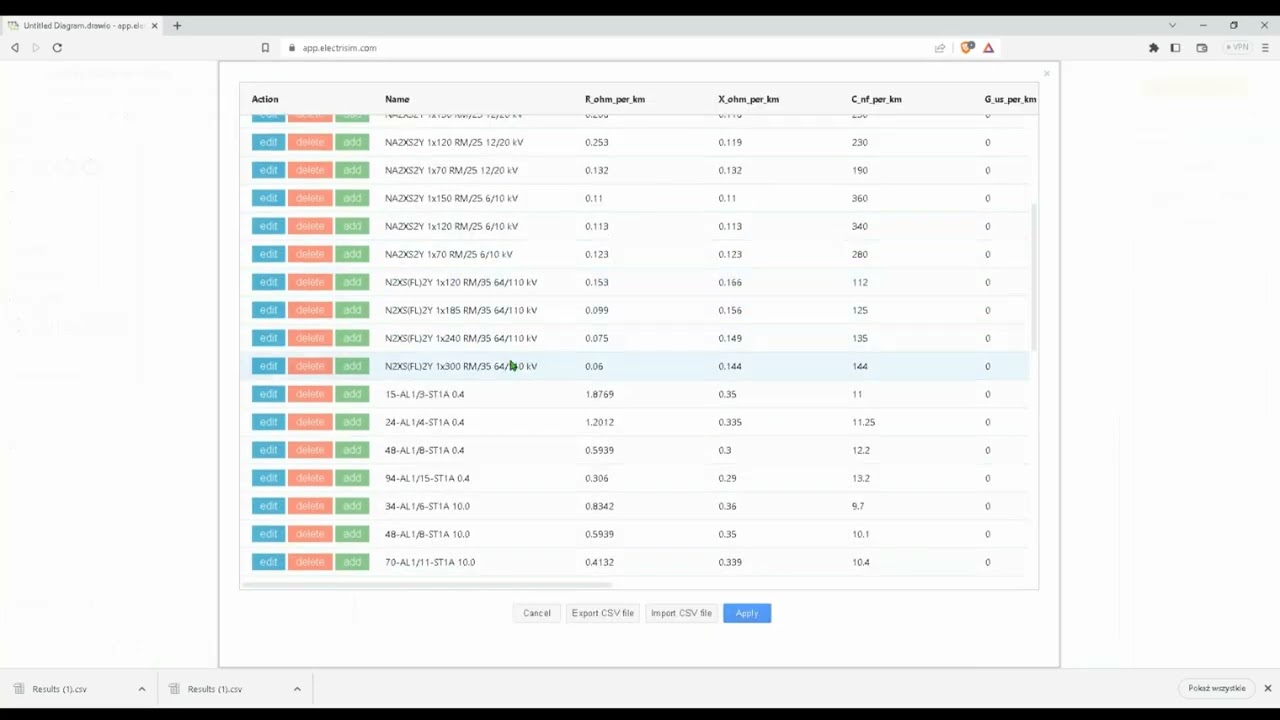Go back using the browser back arrow
1280x720 pixels.
pos(15,47)
